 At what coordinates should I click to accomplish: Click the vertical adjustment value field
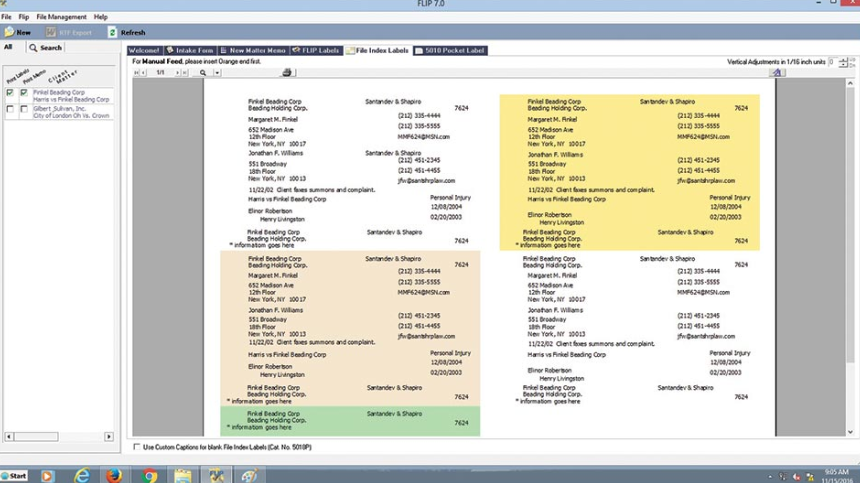(832, 62)
